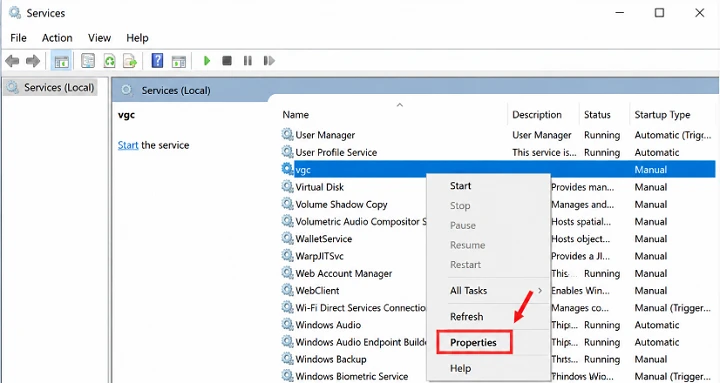Viewport: 720px width, 383px height.
Task: Sort by the Name column header
Action: tap(296, 115)
